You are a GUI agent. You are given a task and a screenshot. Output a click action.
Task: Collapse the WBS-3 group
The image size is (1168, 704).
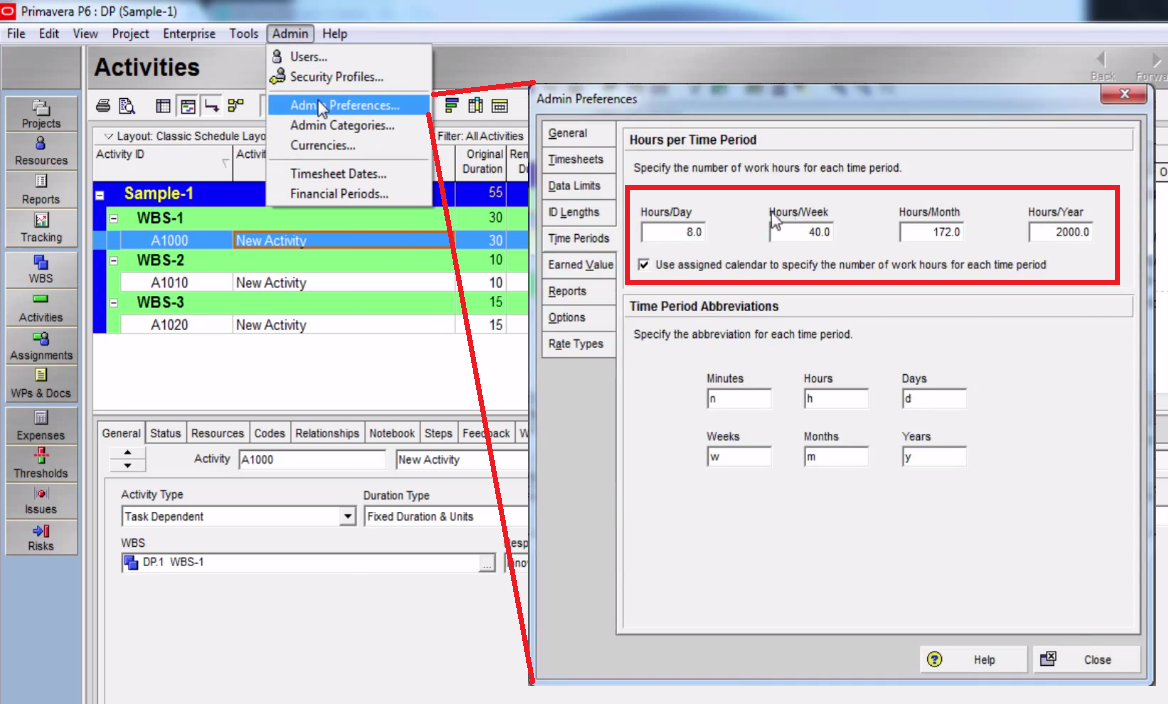113,303
